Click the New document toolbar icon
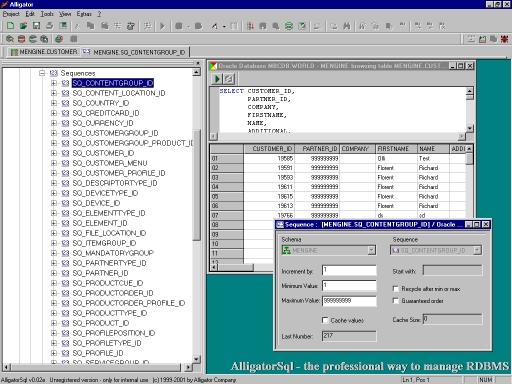 10,26
